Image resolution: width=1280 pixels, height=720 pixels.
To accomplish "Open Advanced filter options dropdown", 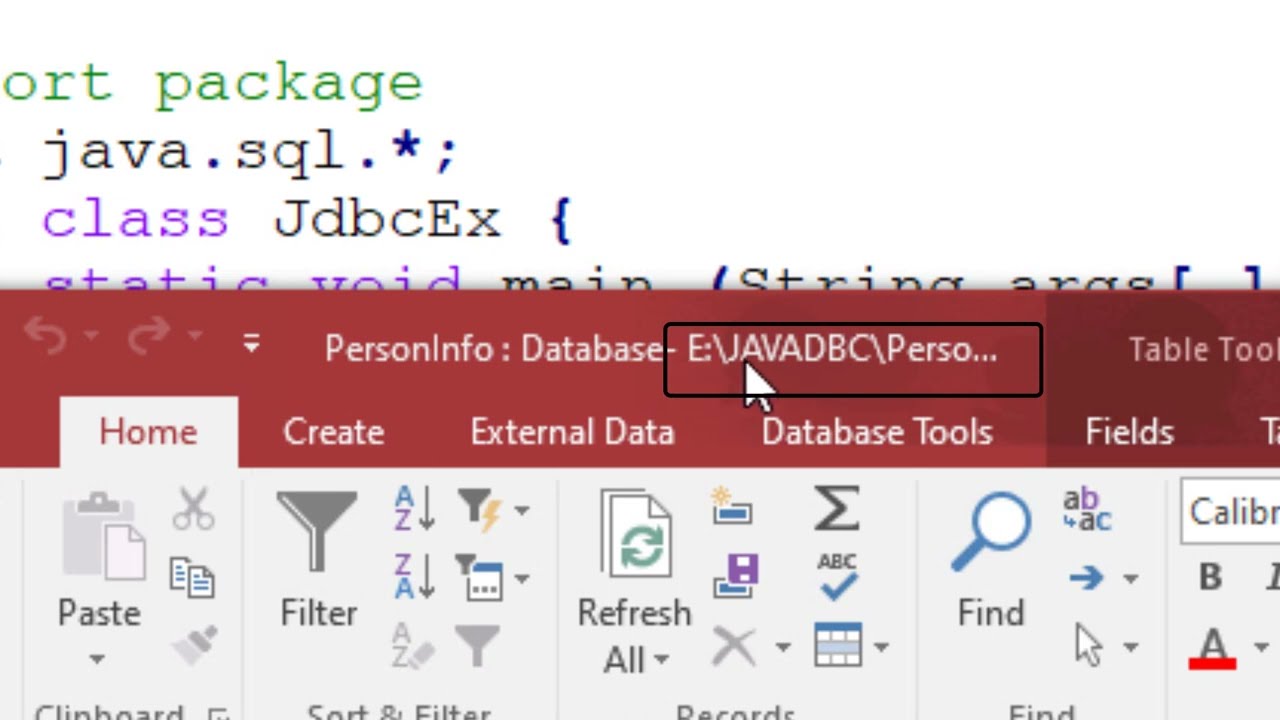I will tap(521, 578).
